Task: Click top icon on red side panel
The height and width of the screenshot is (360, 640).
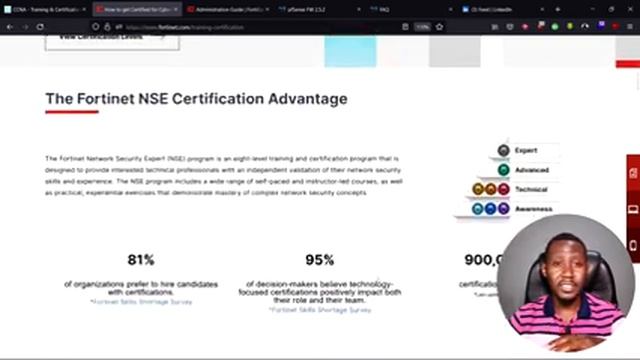Action: coord(633,173)
